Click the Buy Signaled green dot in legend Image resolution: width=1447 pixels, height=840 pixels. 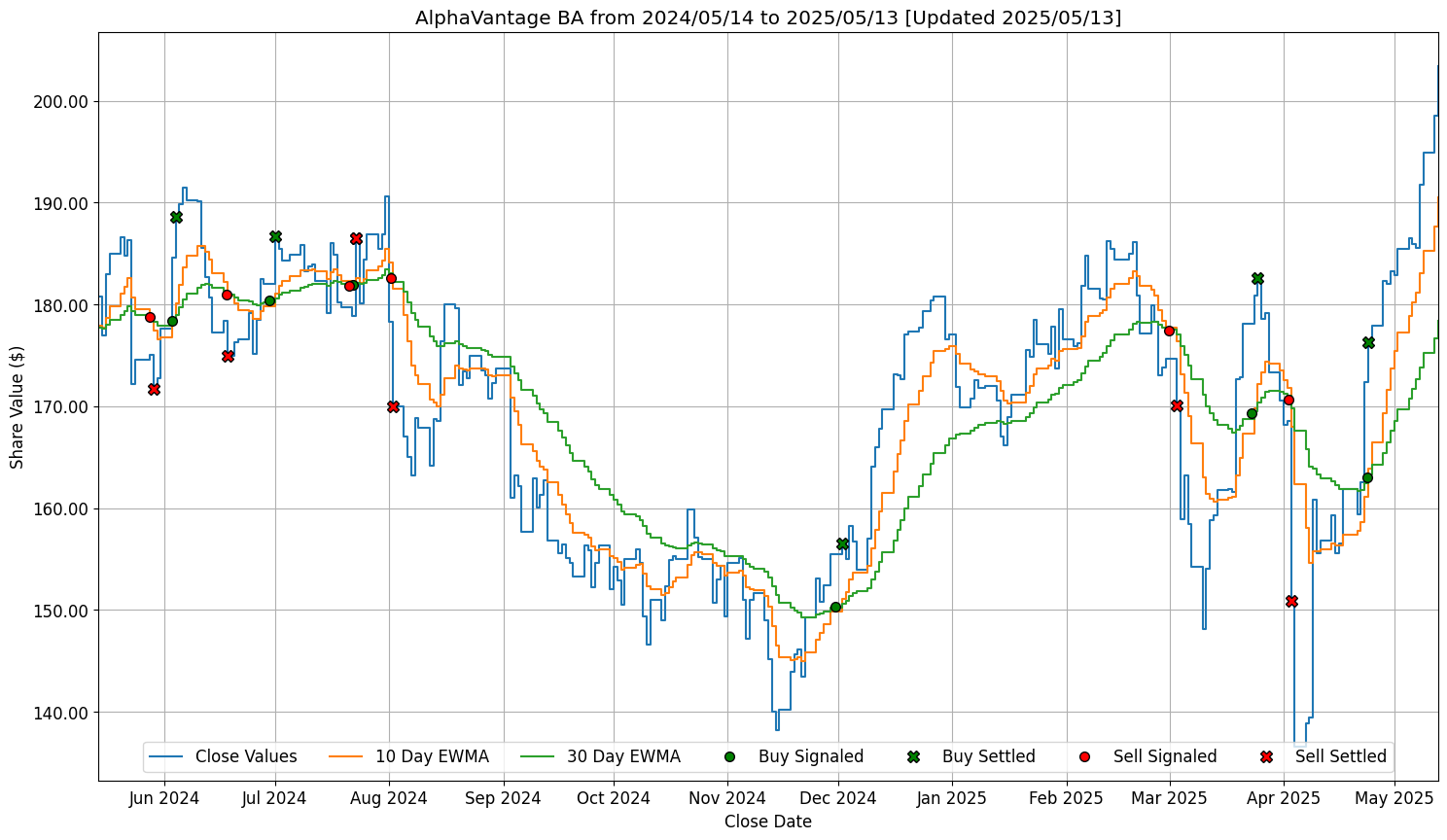pos(730,756)
